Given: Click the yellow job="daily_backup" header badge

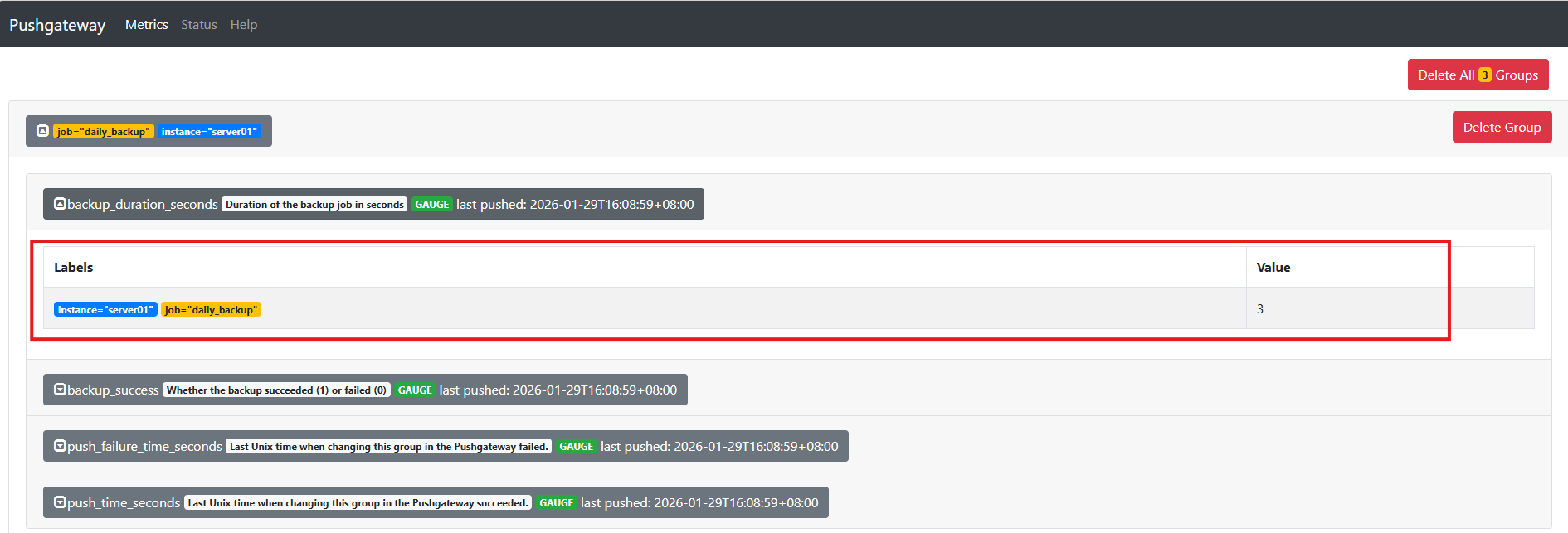Looking at the screenshot, I should tap(104, 132).
